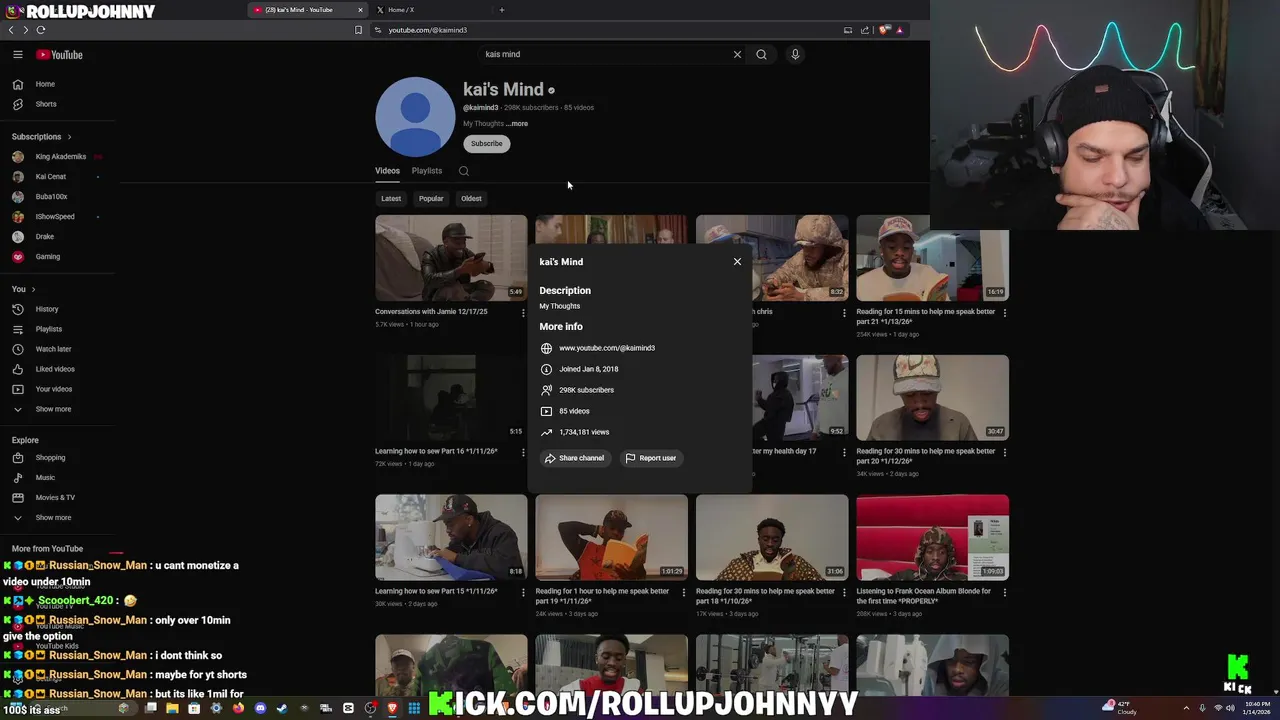Click the Brave shields icon in address bar
The width and height of the screenshot is (1280, 720).
tap(885, 30)
